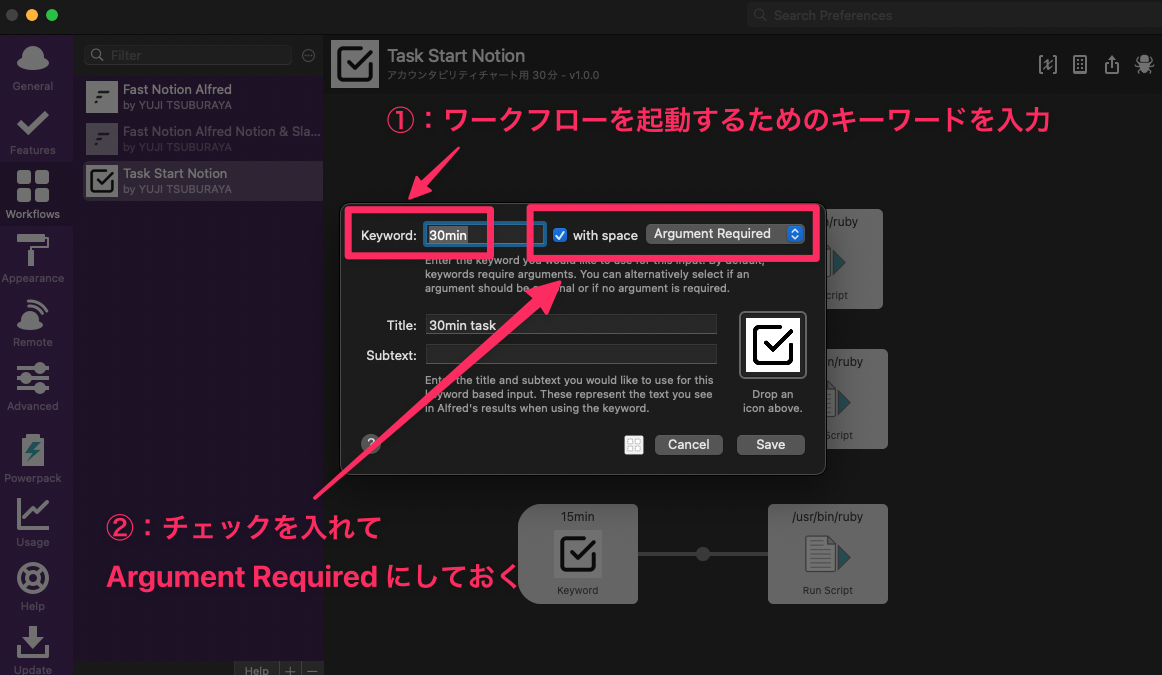Toggle the with space checkbox
This screenshot has height=675, width=1162.
pos(560,235)
